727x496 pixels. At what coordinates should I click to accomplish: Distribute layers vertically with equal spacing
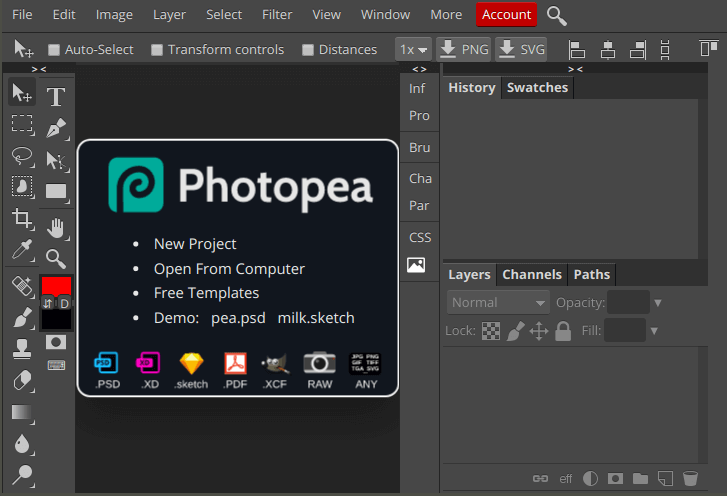tap(665, 49)
